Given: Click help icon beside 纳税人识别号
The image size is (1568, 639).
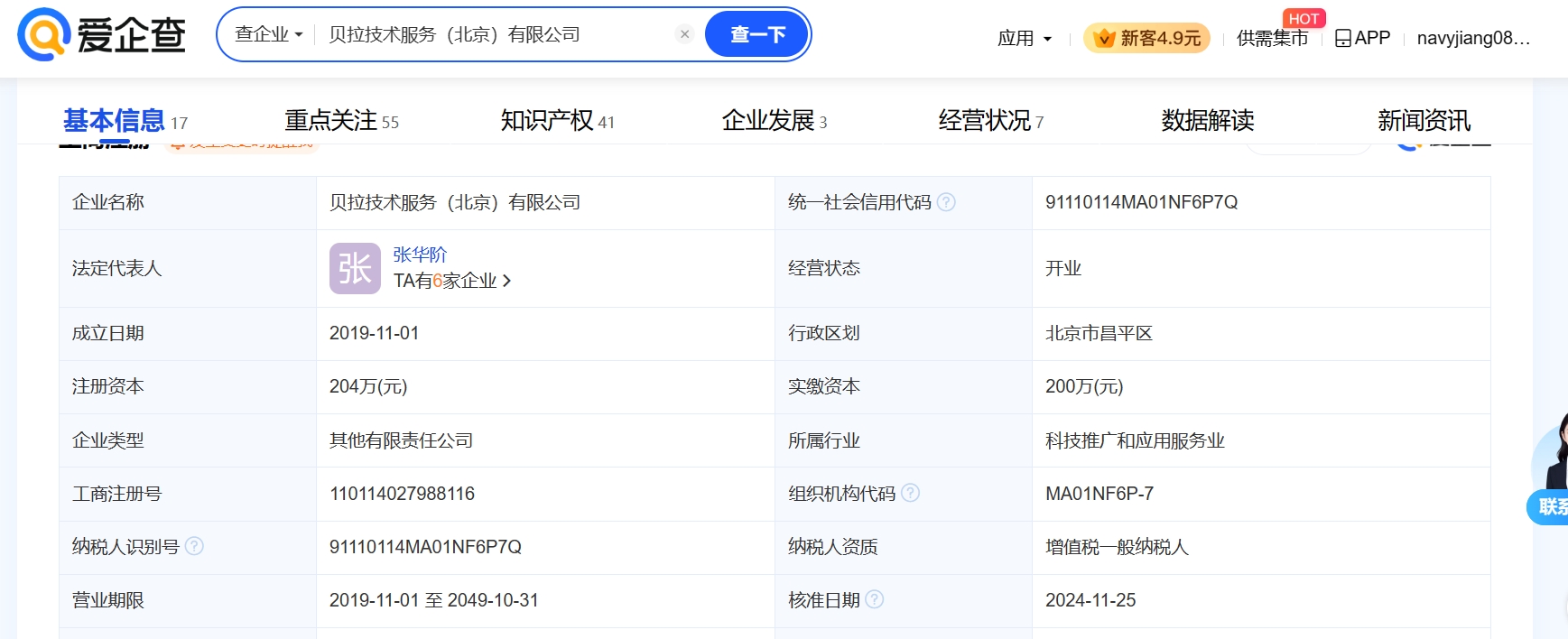Looking at the screenshot, I should pyautogui.click(x=194, y=546).
